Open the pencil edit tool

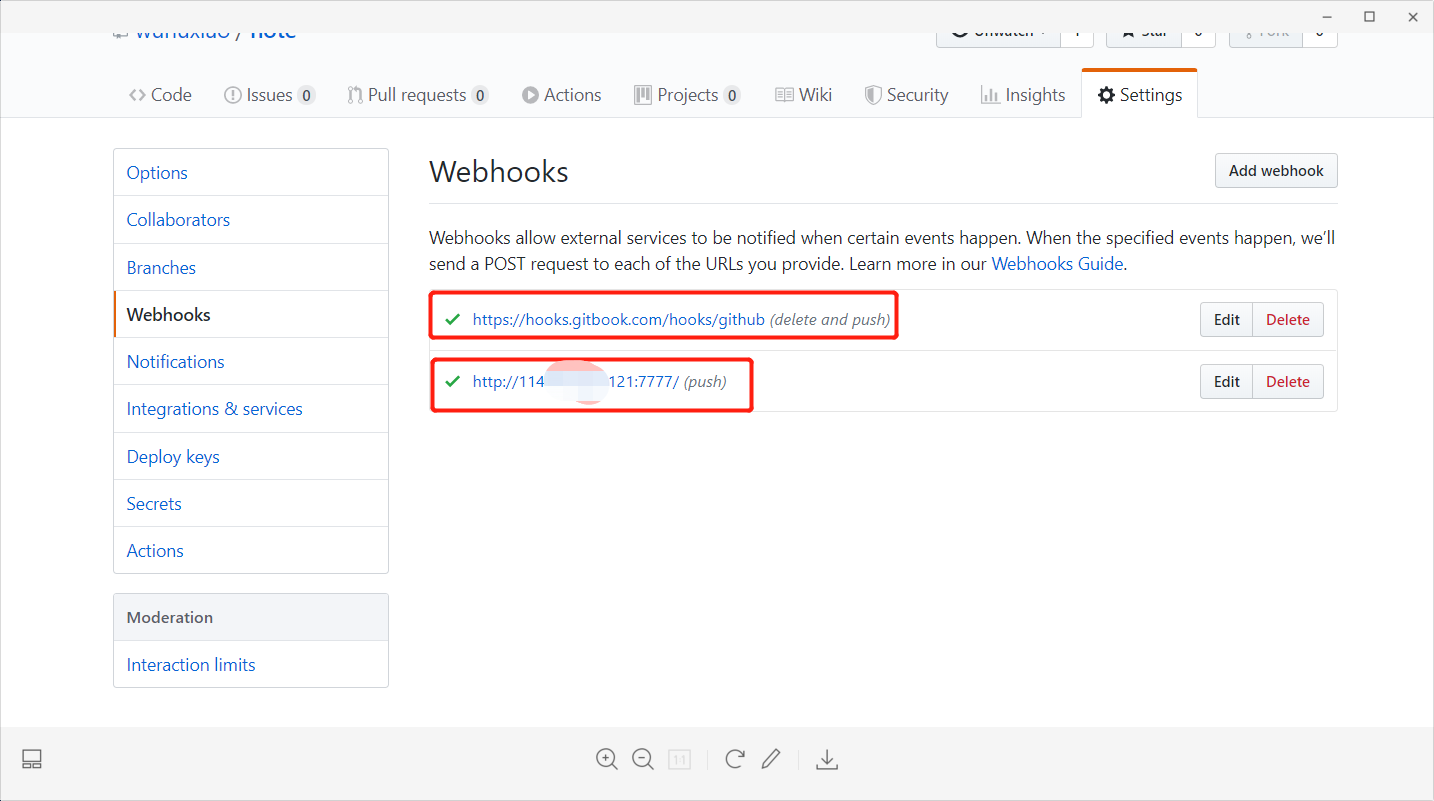tap(770, 759)
